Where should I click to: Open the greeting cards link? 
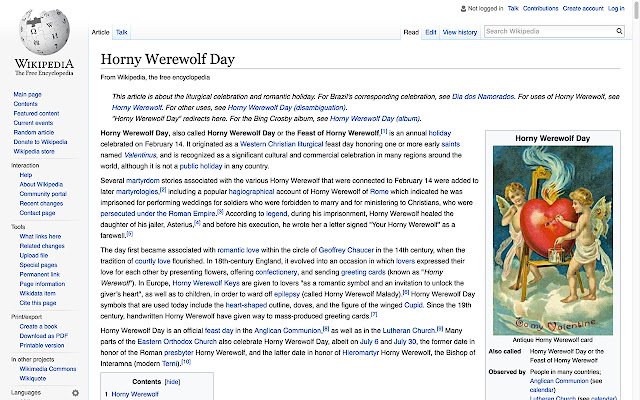363,272
